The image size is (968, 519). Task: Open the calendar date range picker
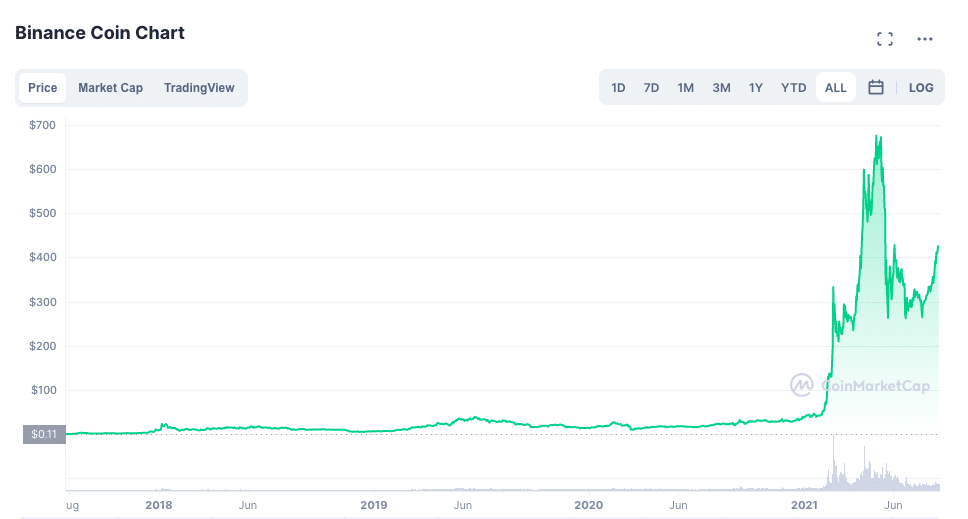(875, 88)
